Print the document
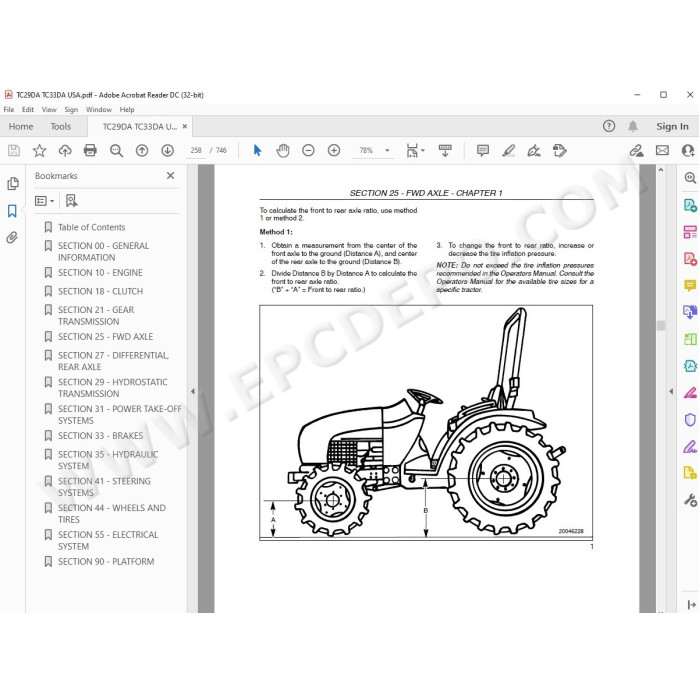 (90, 150)
